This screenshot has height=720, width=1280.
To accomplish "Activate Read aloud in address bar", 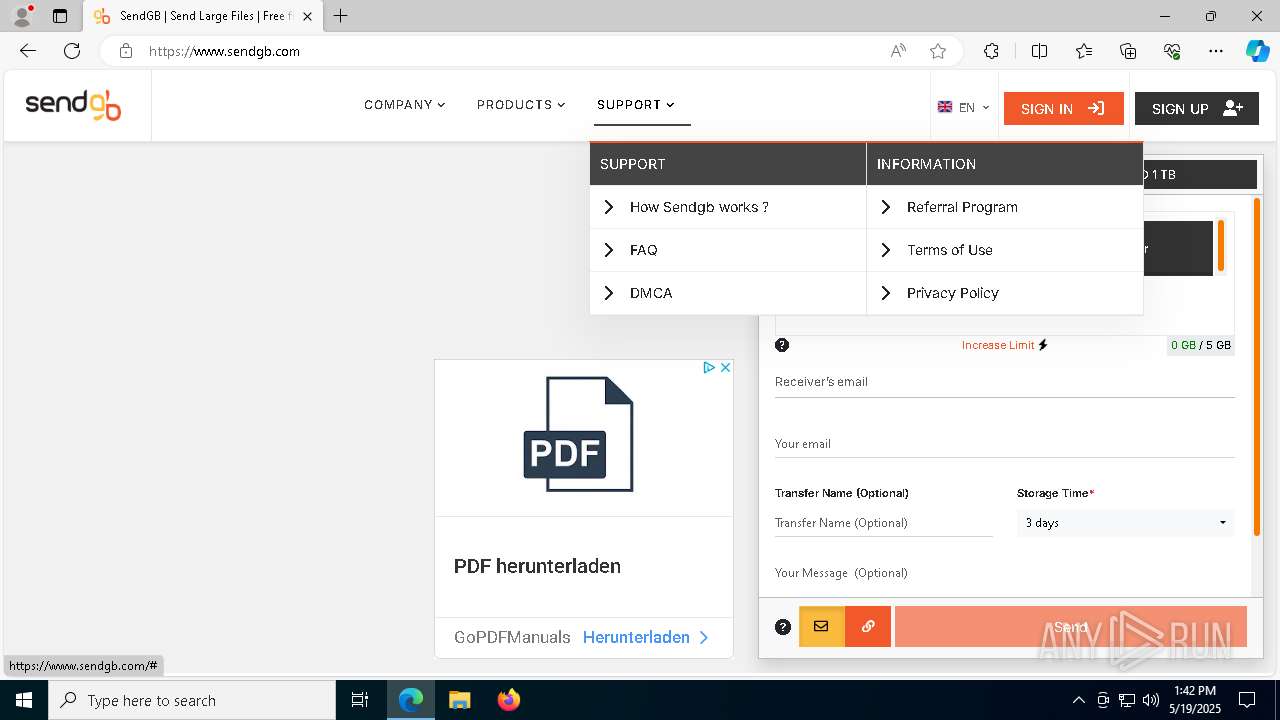I will click(898, 51).
